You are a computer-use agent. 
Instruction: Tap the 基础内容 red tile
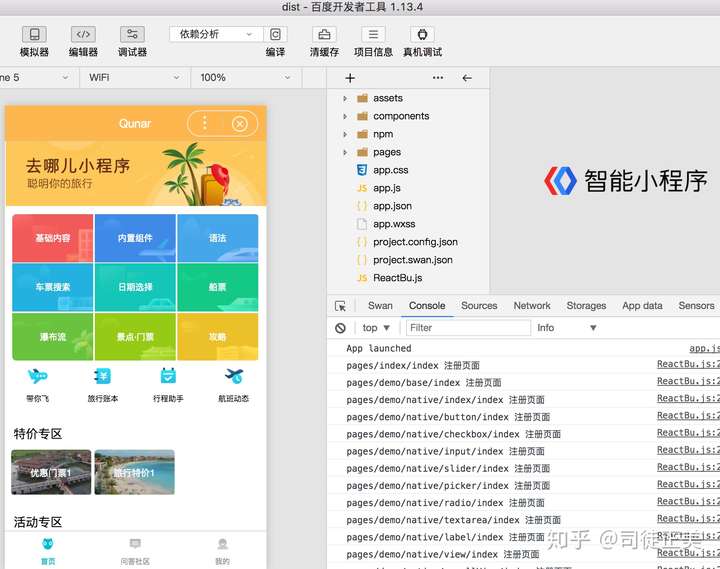click(x=53, y=238)
